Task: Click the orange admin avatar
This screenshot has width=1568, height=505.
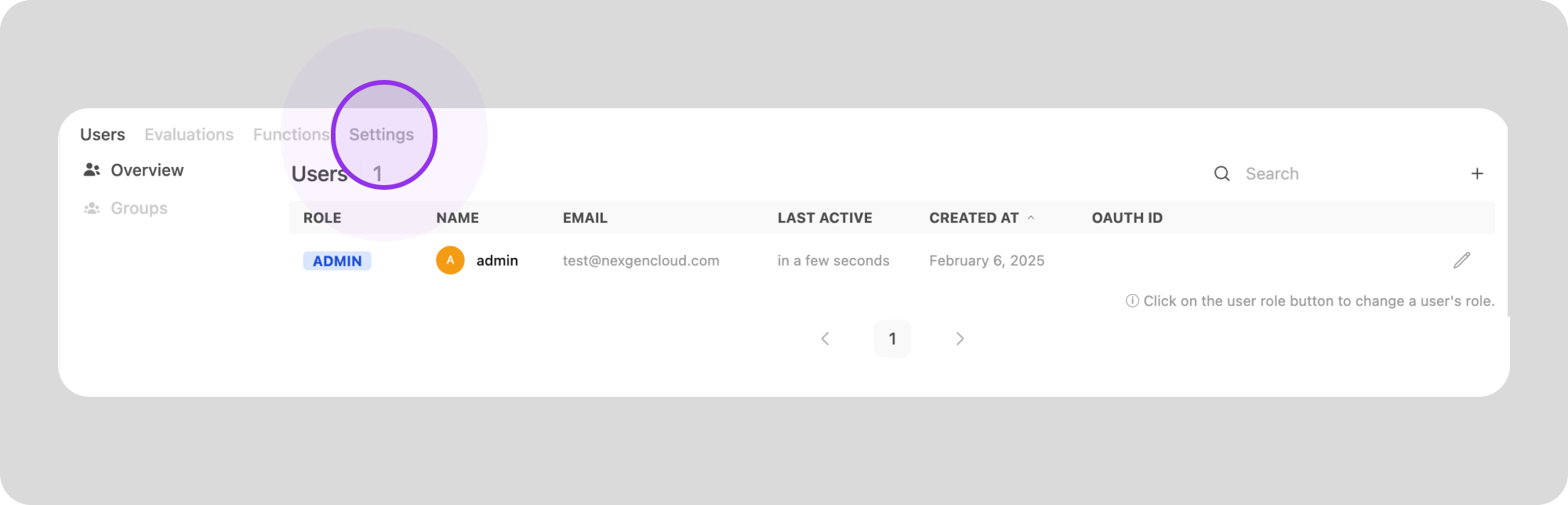Action: tap(450, 260)
